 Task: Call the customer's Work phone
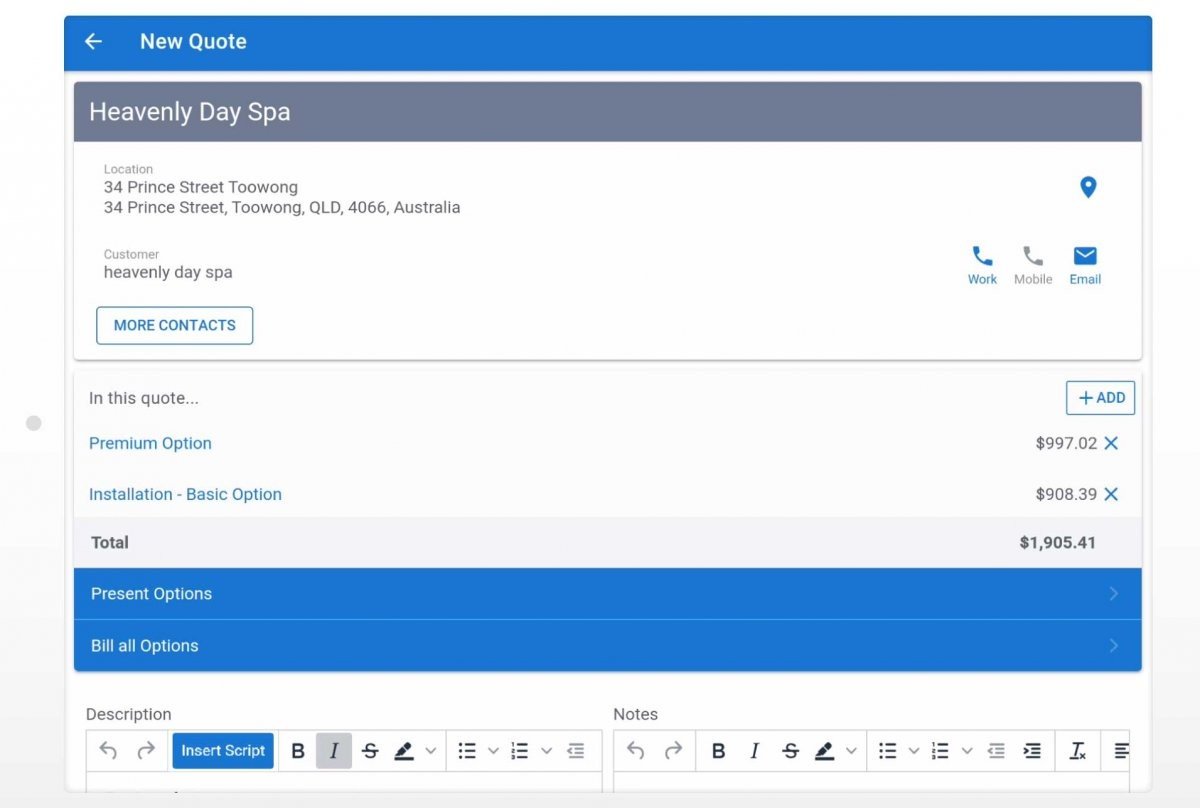pyautogui.click(x=982, y=265)
